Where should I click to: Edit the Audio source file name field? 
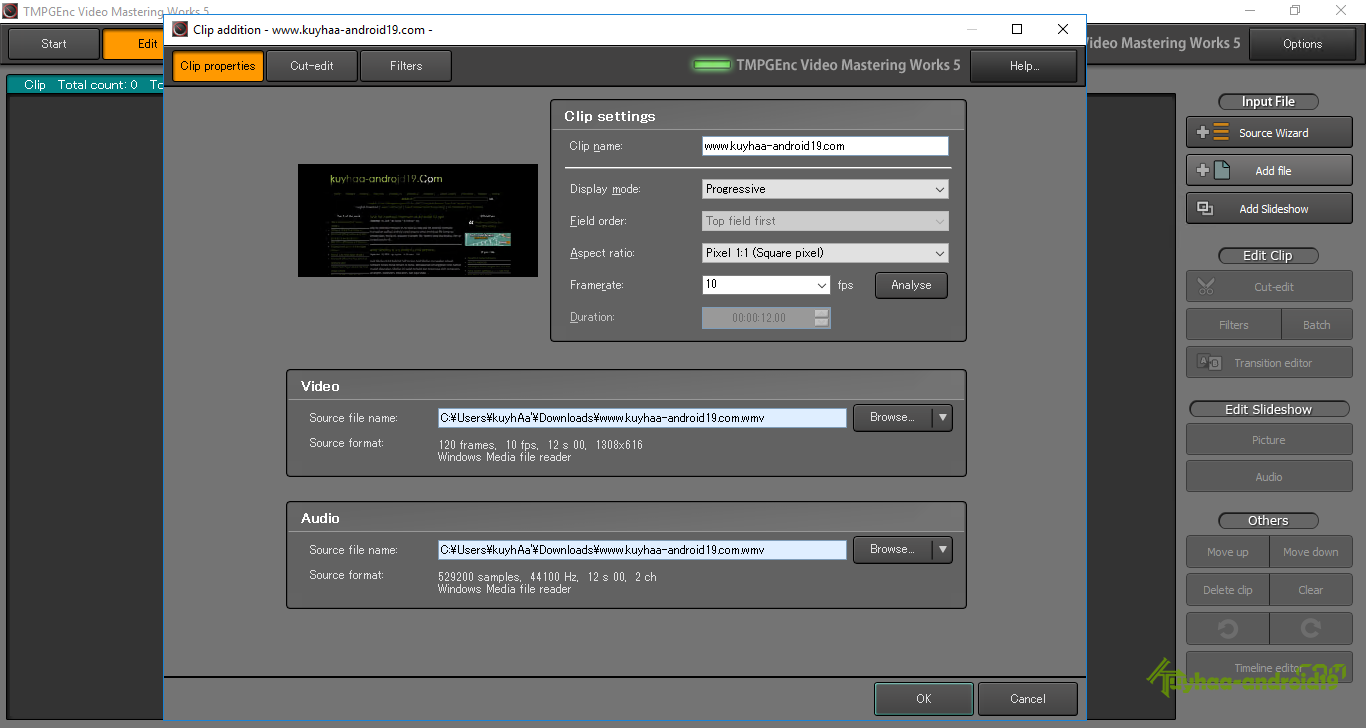pos(642,550)
